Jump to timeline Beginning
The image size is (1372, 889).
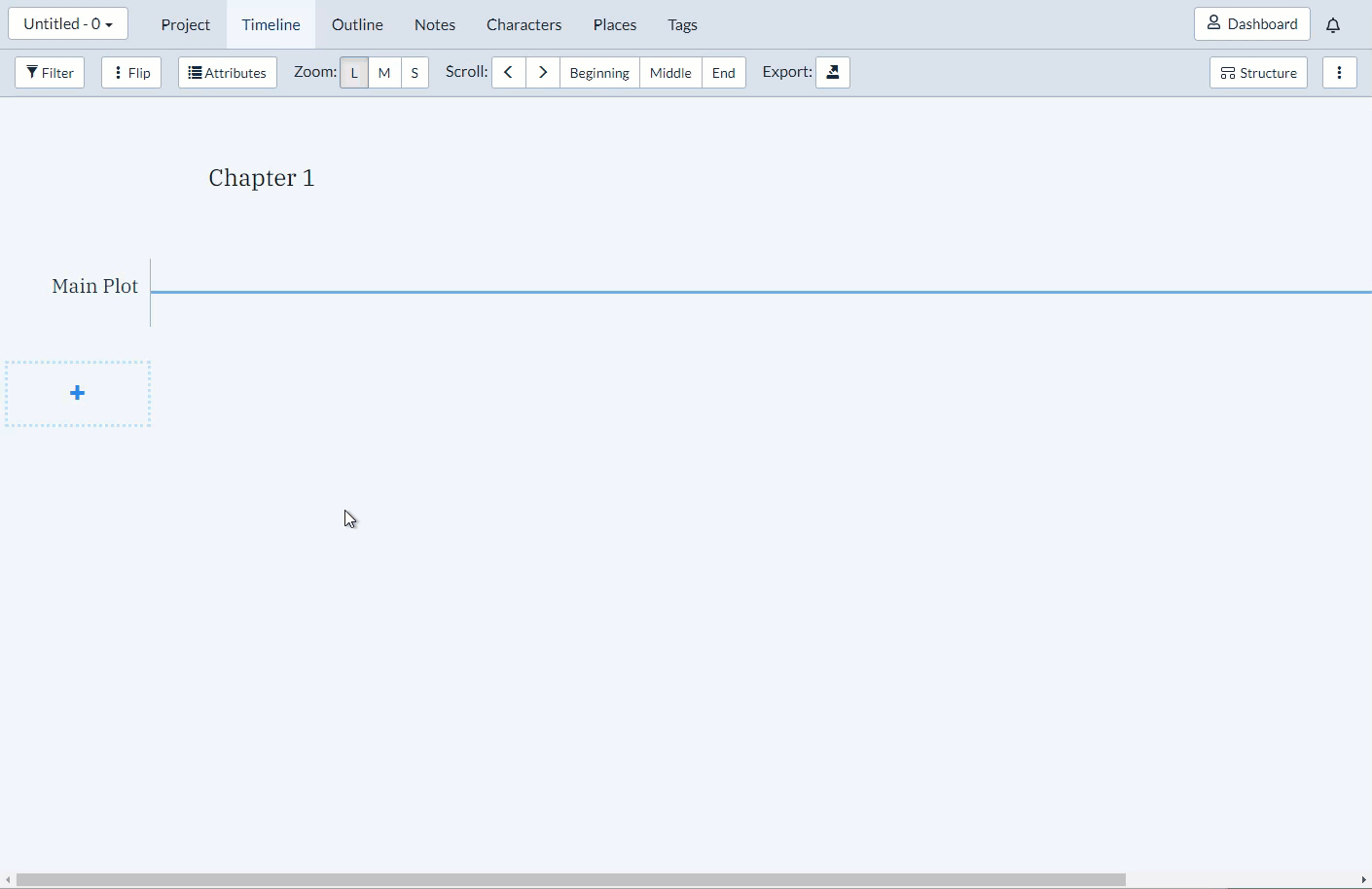[x=599, y=73]
